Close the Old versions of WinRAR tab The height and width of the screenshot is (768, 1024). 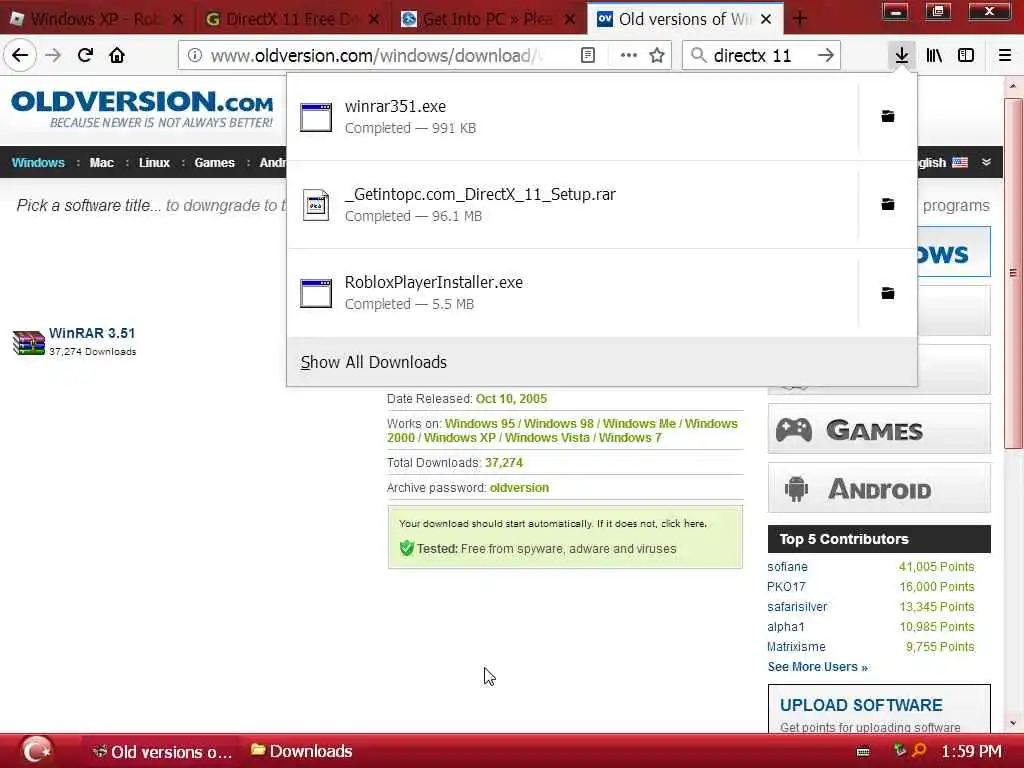pyautogui.click(x=766, y=19)
